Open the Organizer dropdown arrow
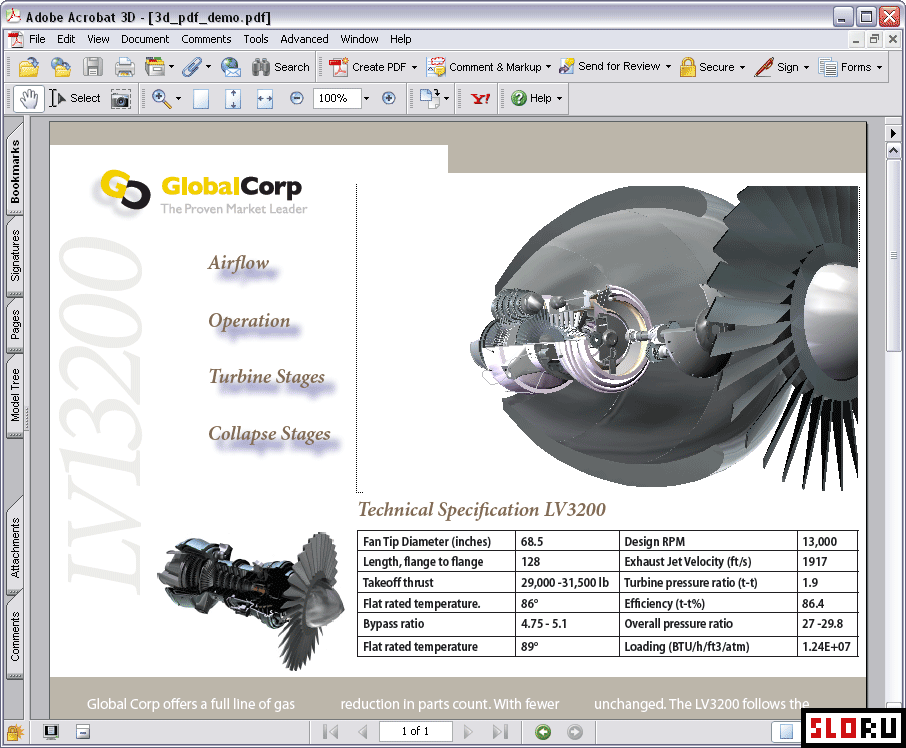The image size is (906, 748). click(x=172, y=67)
